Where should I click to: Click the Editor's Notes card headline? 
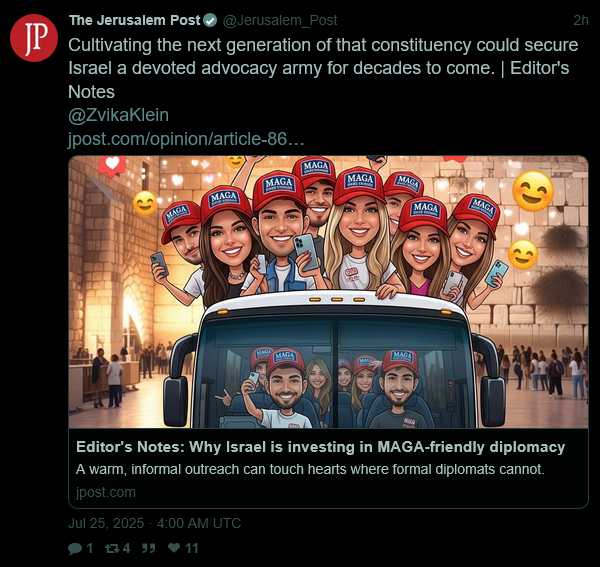(320, 447)
